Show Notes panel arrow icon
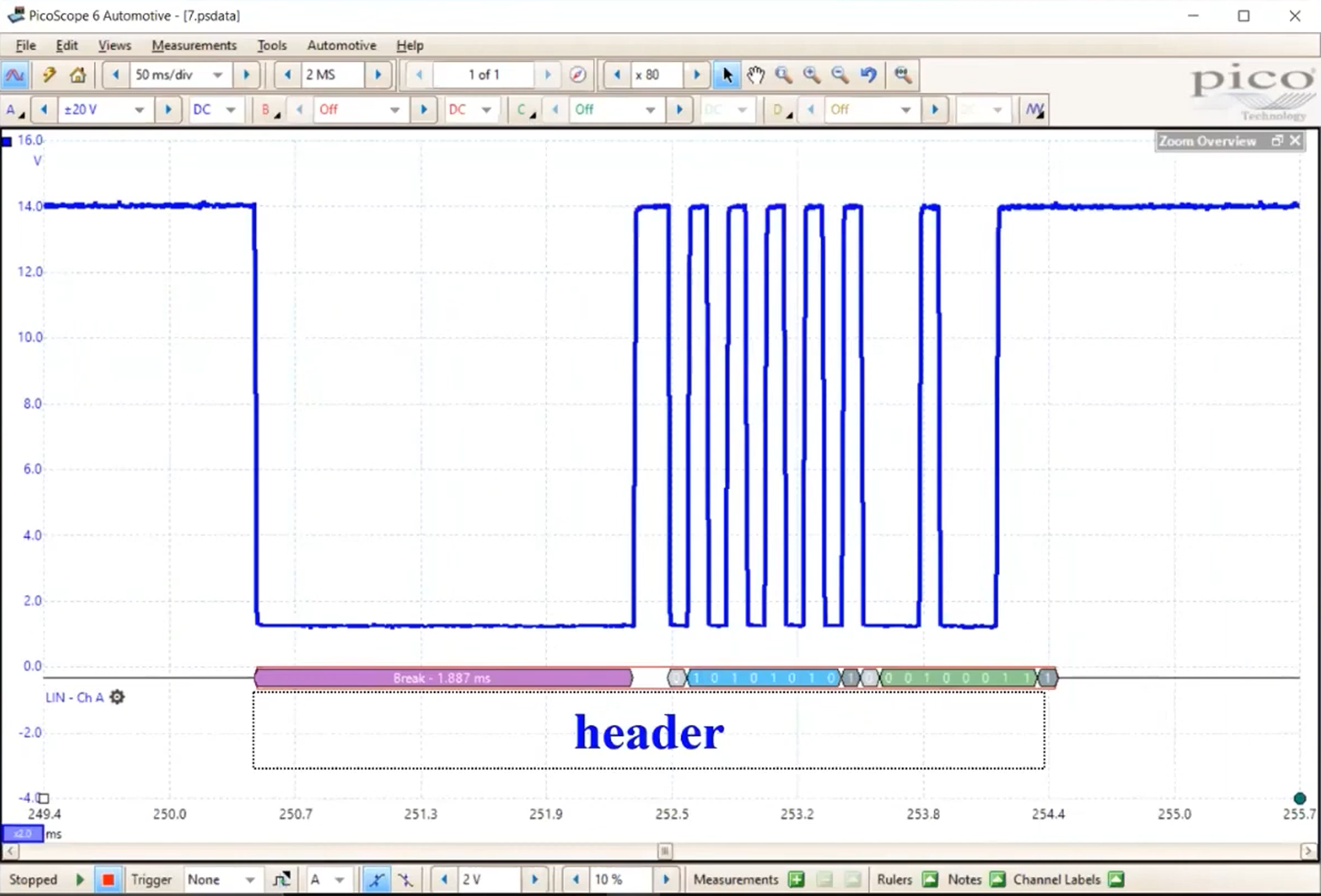Image resolution: width=1321 pixels, height=896 pixels. [998, 879]
